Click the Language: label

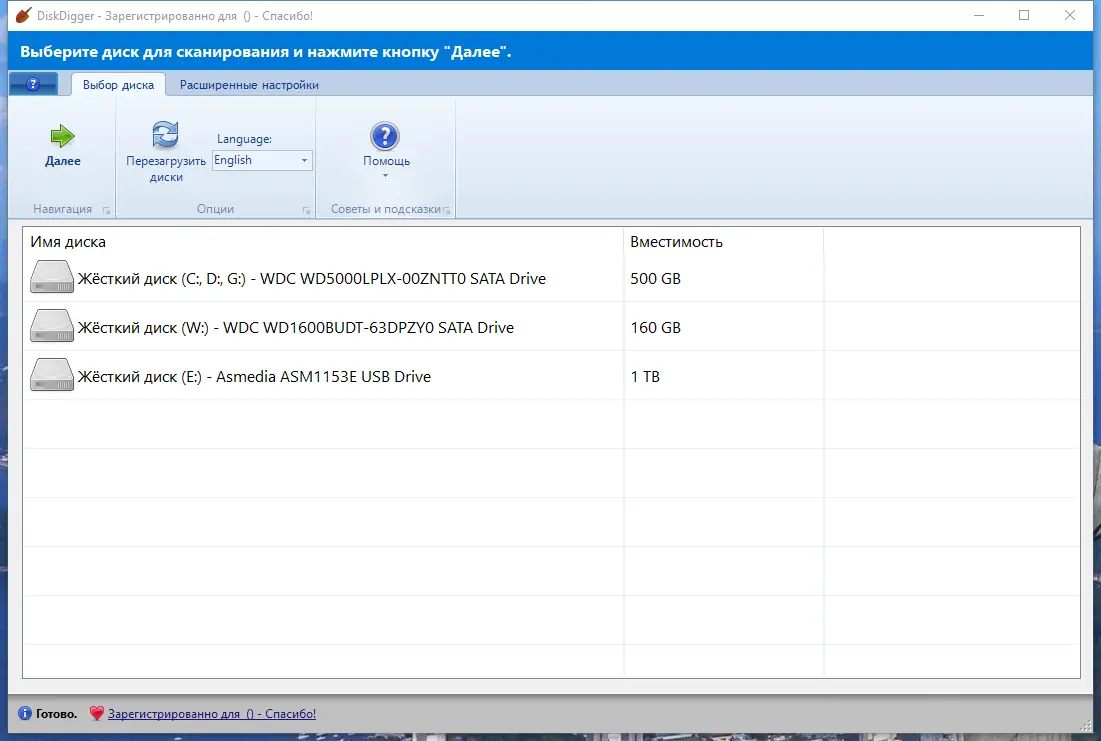[244, 139]
